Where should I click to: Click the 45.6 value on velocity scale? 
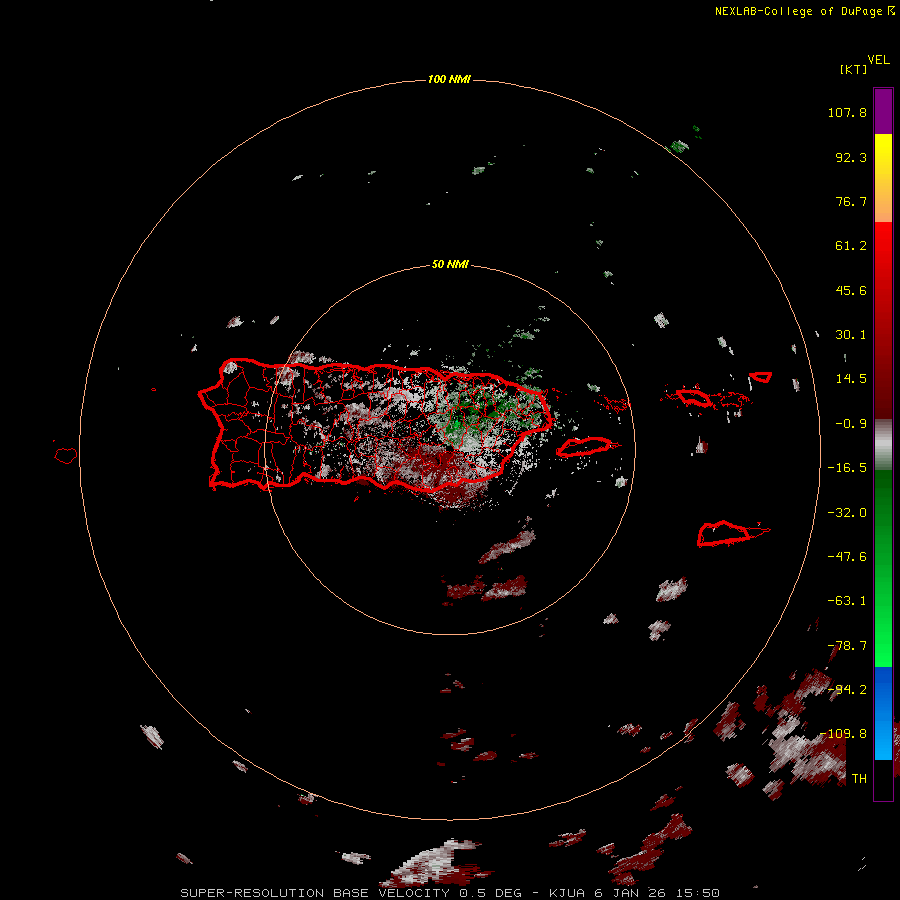pos(851,290)
